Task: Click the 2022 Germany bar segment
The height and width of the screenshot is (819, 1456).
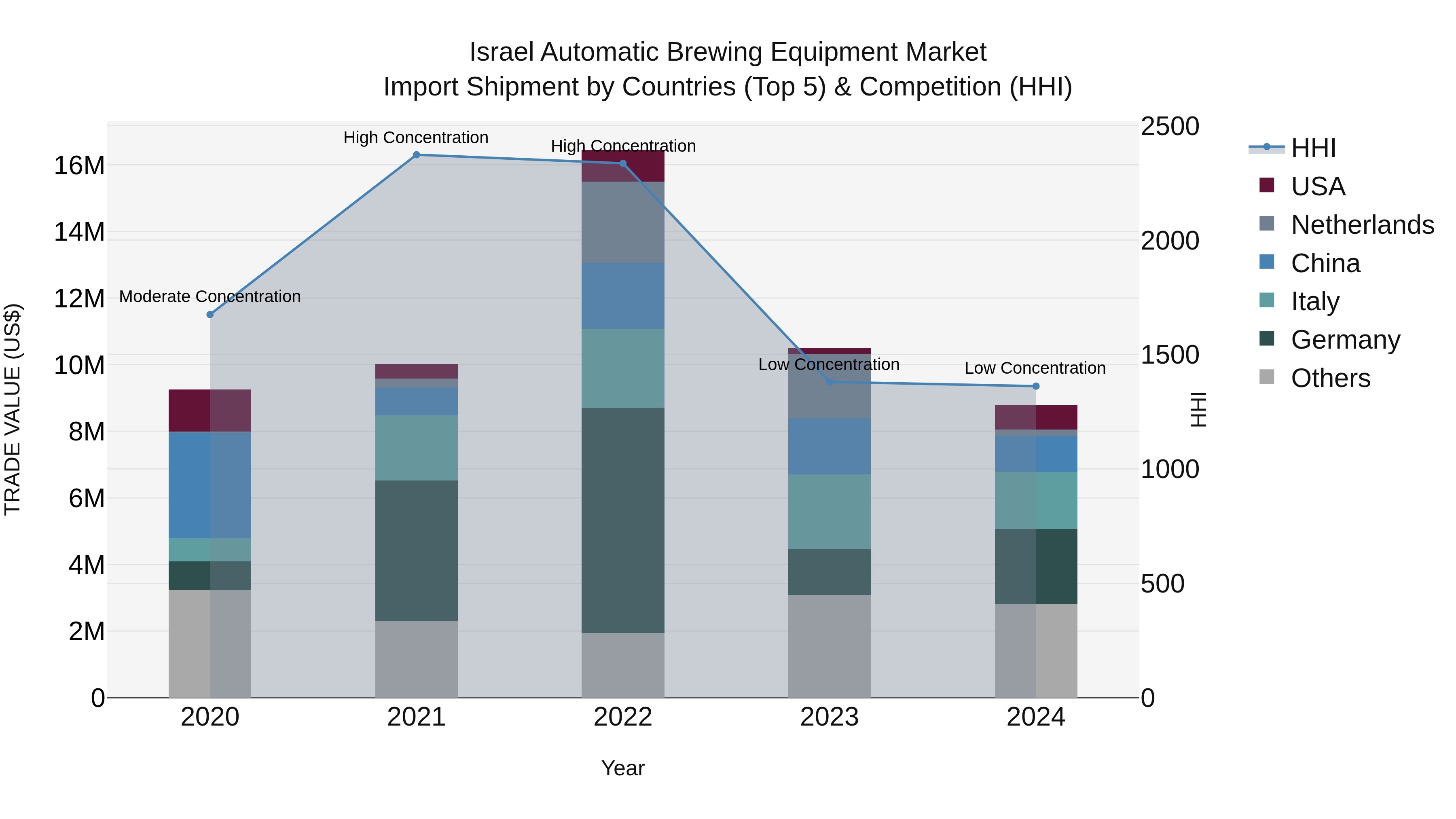Action: pyautogui.click(x=623, y=520)
